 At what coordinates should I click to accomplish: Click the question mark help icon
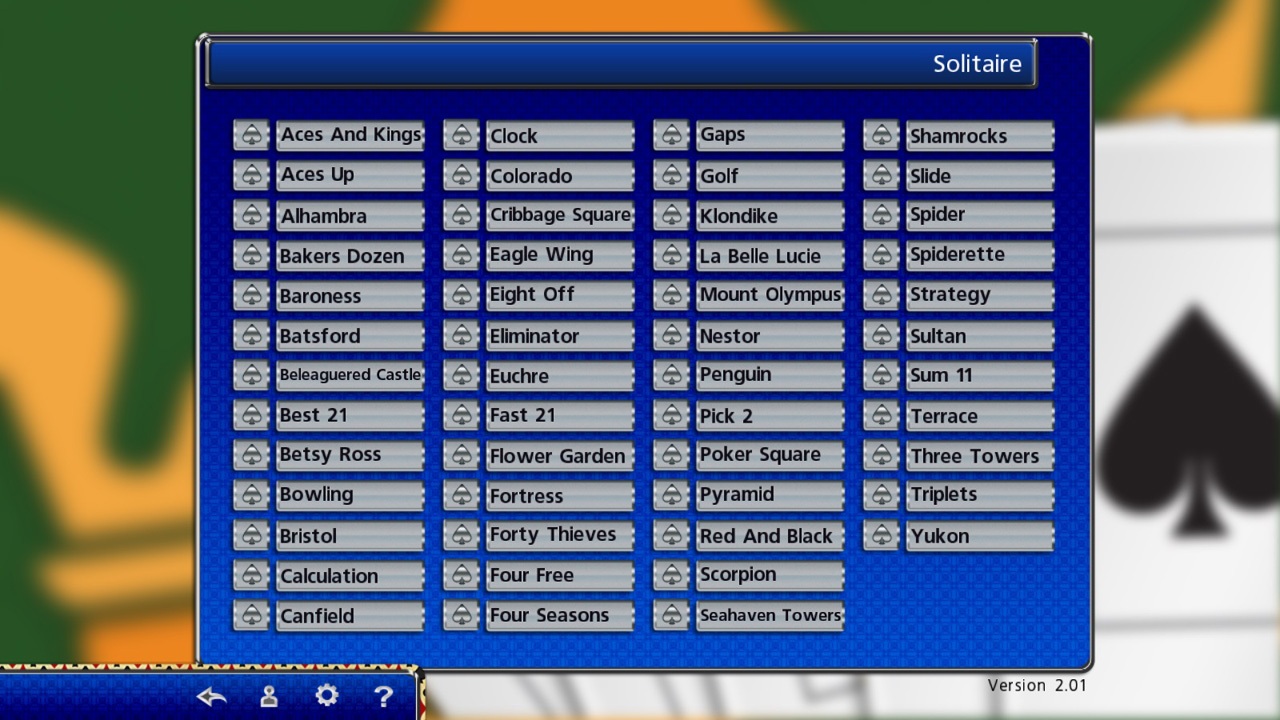[x=383, y=697]
